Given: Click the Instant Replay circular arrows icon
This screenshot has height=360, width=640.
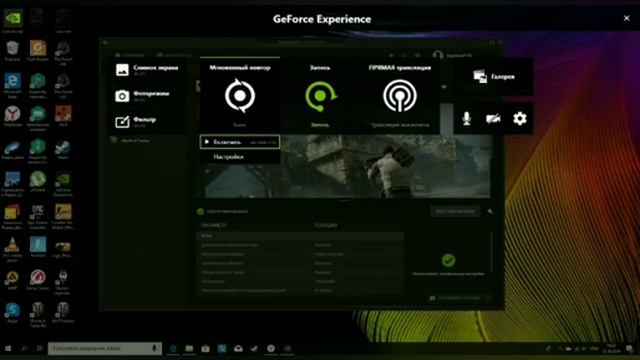Looking at the screenshot, I should (240, 96).
